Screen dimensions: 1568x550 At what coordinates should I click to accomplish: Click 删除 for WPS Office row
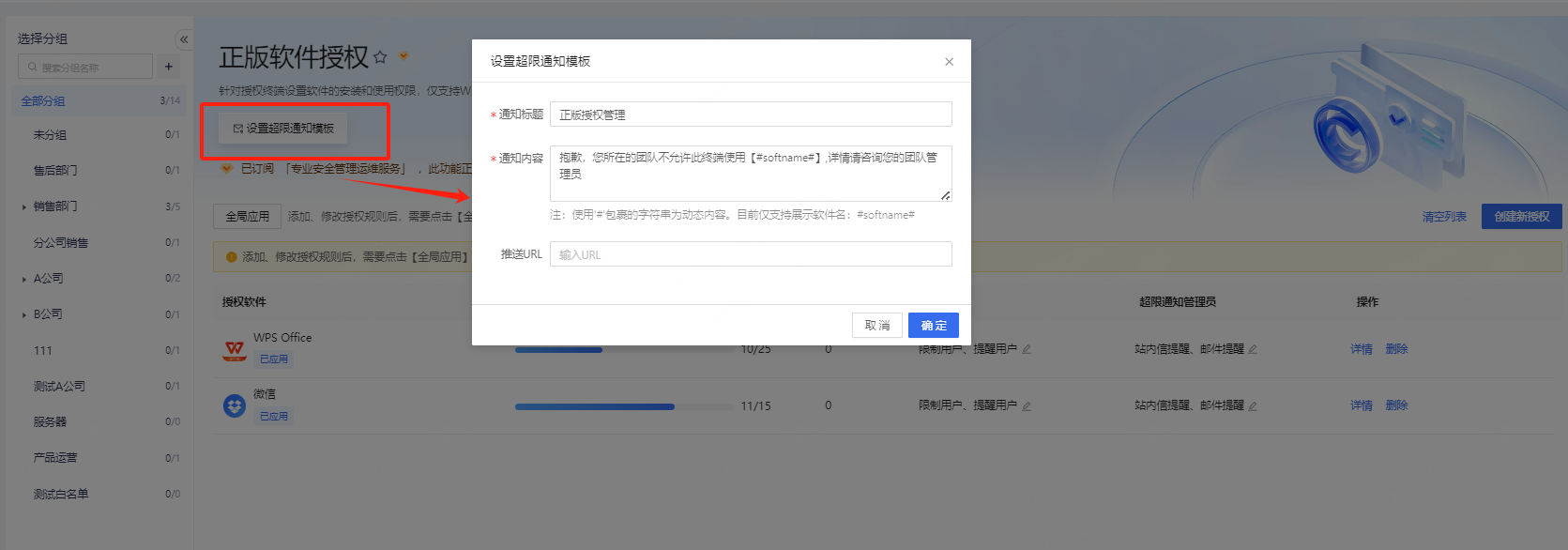pyautogui.click(x=1396, y=349)
